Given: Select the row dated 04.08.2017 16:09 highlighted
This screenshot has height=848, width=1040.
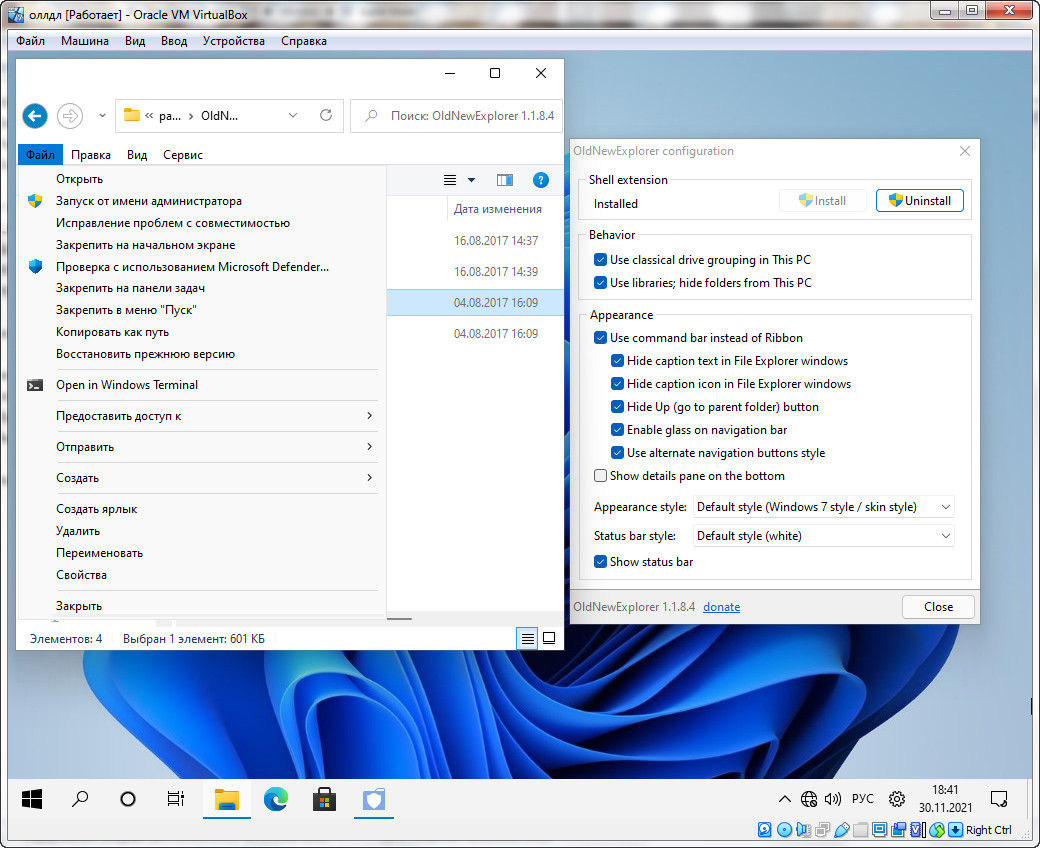Looking at the screenshot, I should click(475, 302).
